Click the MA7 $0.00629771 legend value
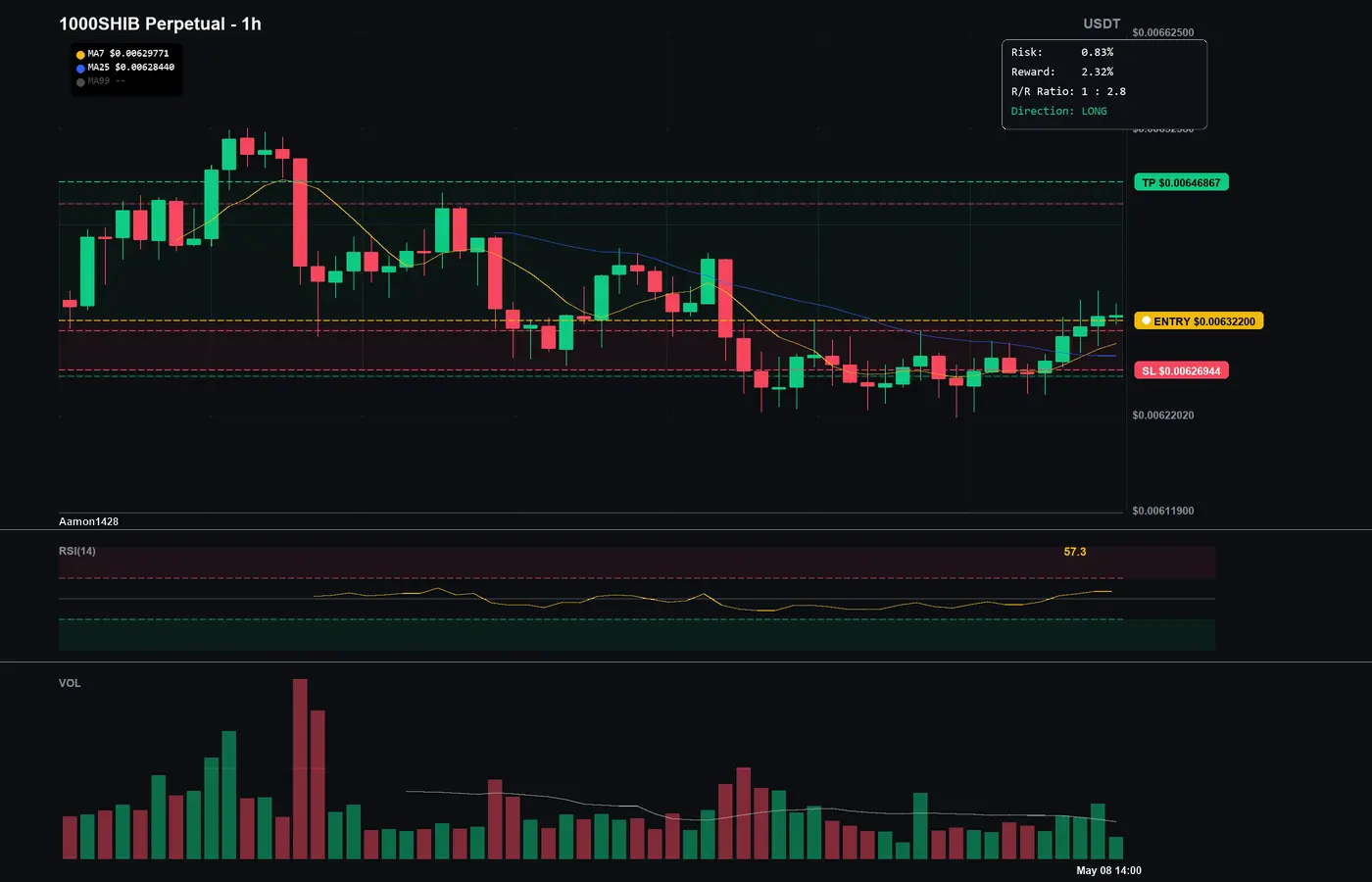Image resolution: width=1372 pixels, height=882 pixels. (x=128, y=54)
